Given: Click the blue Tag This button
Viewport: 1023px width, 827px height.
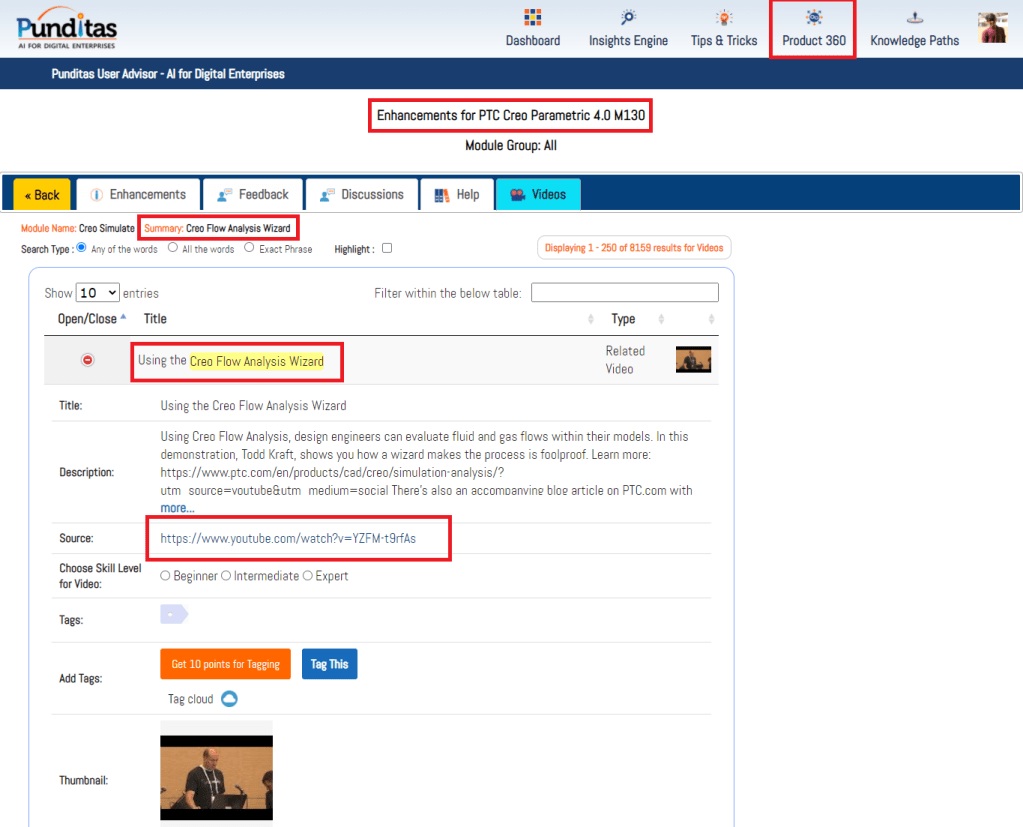Looking at the screenshot, I should tap(329, 664).
